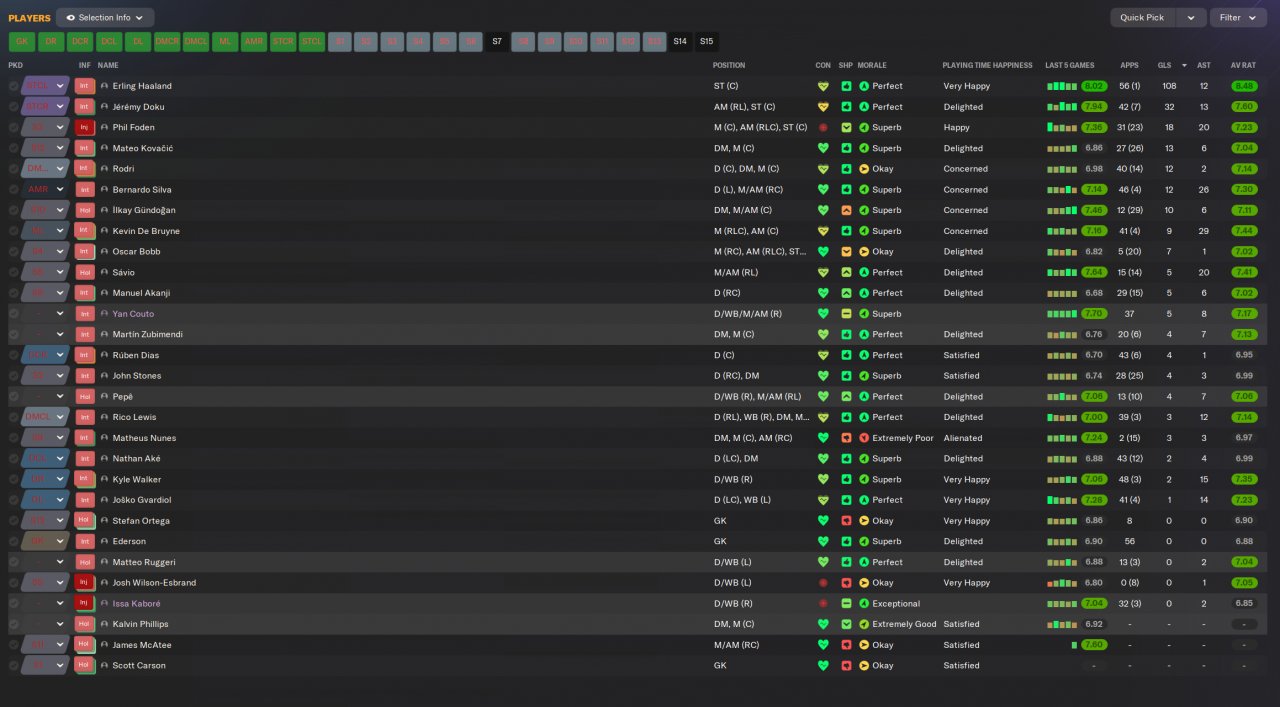The height and width of the screenshot is (707, 1280).
Task: Click the 8.48 average rating badge
Action: 1244,86
